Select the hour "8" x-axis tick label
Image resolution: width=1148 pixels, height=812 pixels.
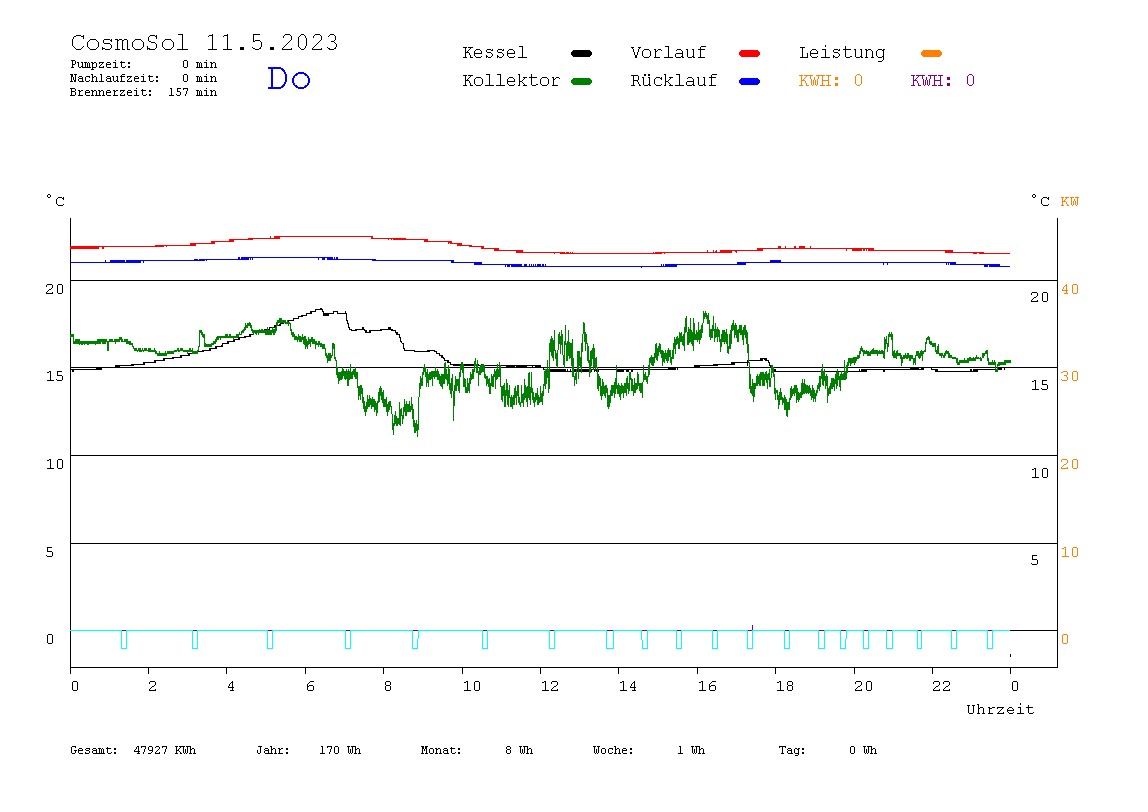pyautogui.click(x=388, y=687)
